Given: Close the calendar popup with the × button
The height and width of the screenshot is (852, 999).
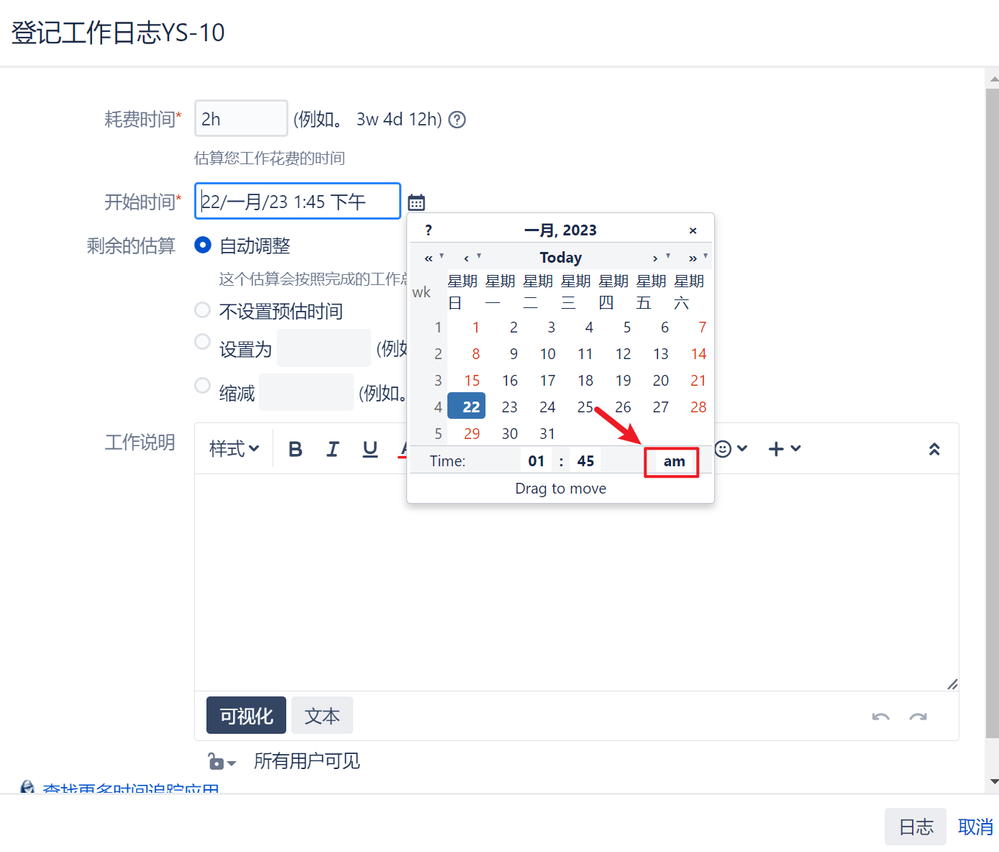Looking at the screenshot, I should (x=693, y=230).
